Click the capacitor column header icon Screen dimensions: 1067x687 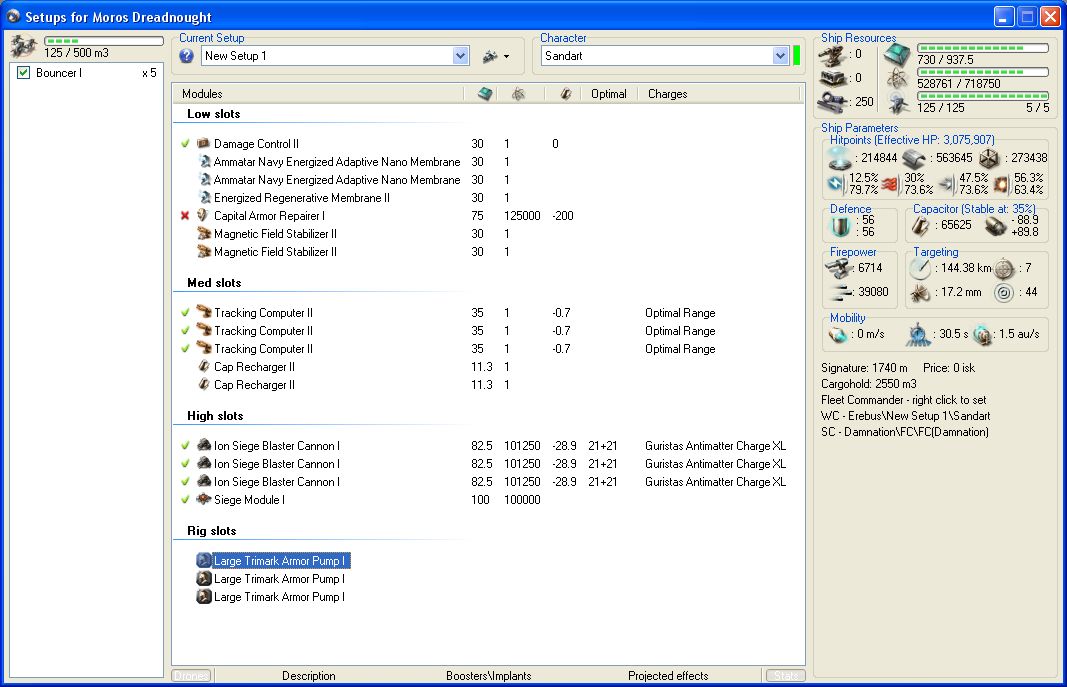(x=565, y=94)
